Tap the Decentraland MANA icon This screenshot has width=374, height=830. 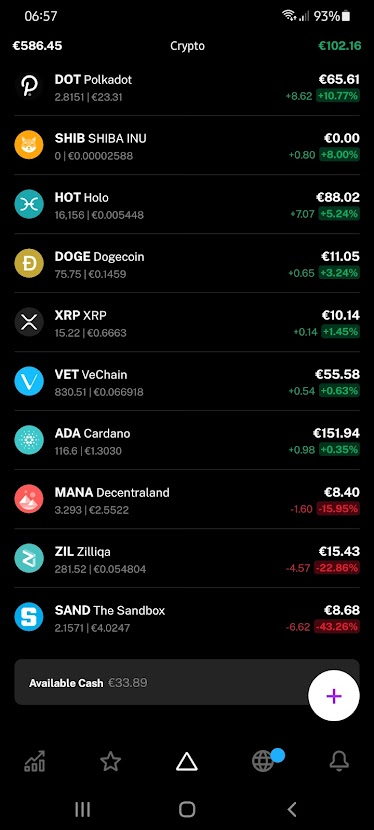pyautogui.click(x=29, y=499)
